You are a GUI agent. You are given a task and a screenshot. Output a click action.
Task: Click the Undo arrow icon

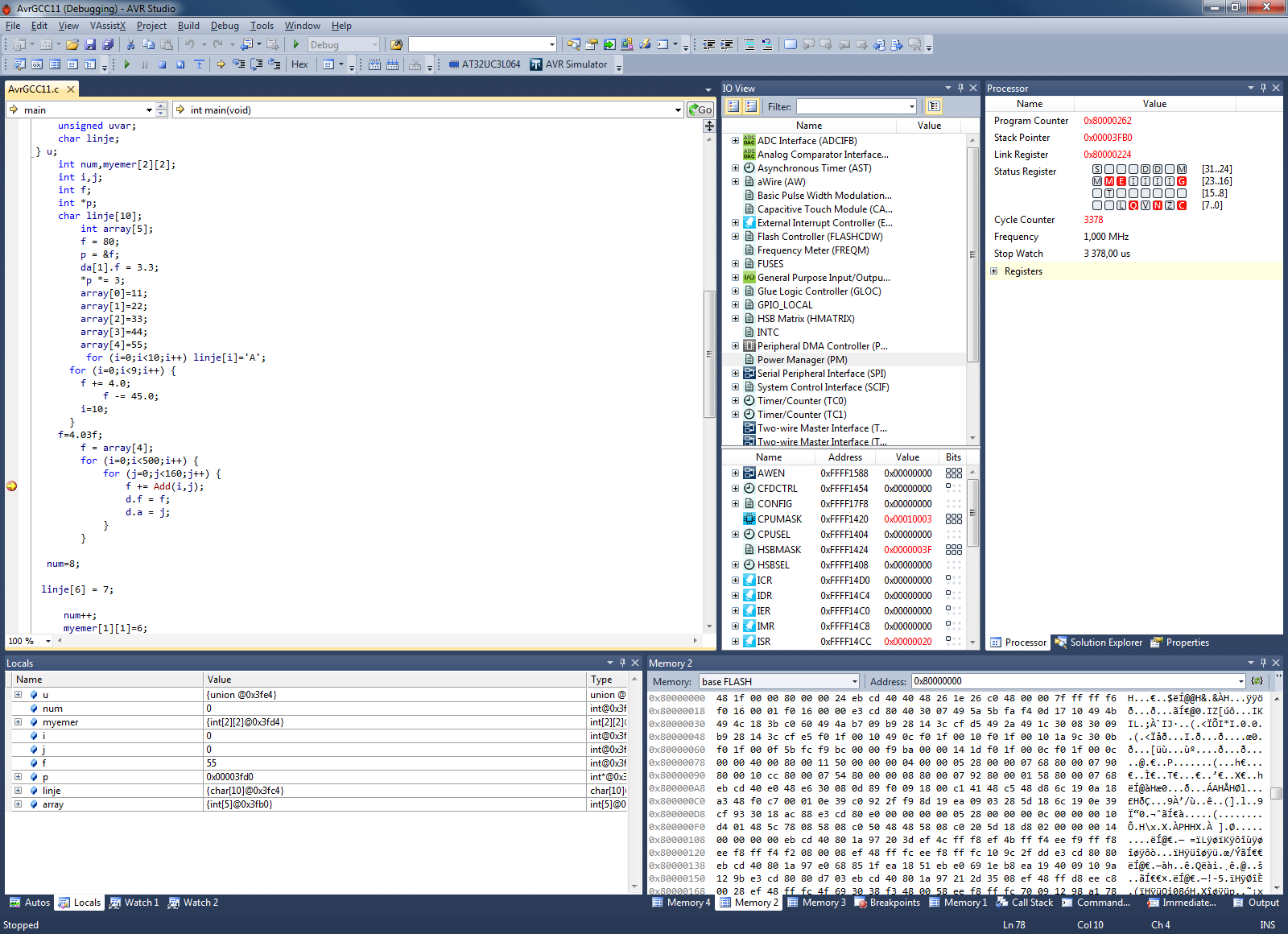[x=189, y=44]
